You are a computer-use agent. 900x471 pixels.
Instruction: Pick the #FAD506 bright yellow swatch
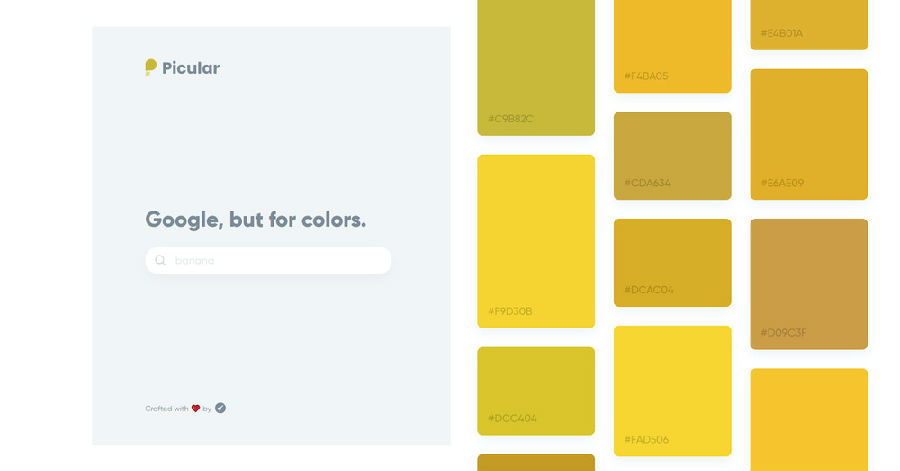672,390
